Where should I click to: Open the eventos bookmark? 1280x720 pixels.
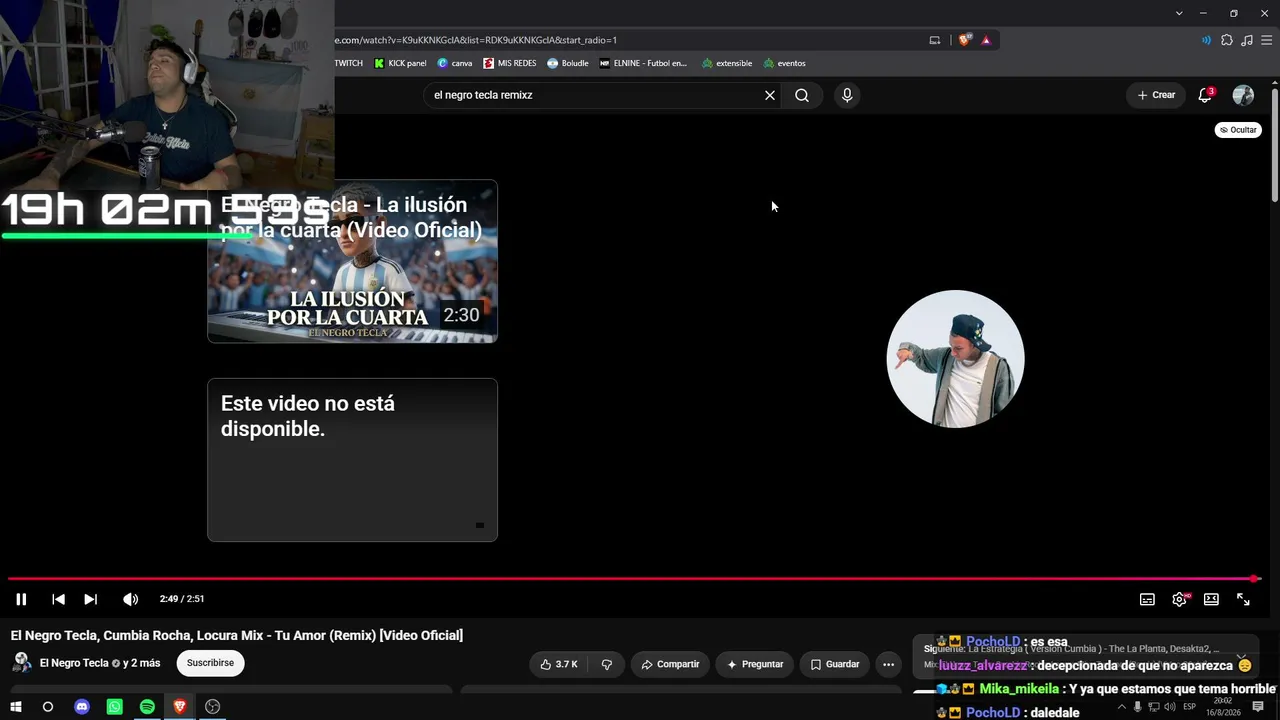click(784, 63)
